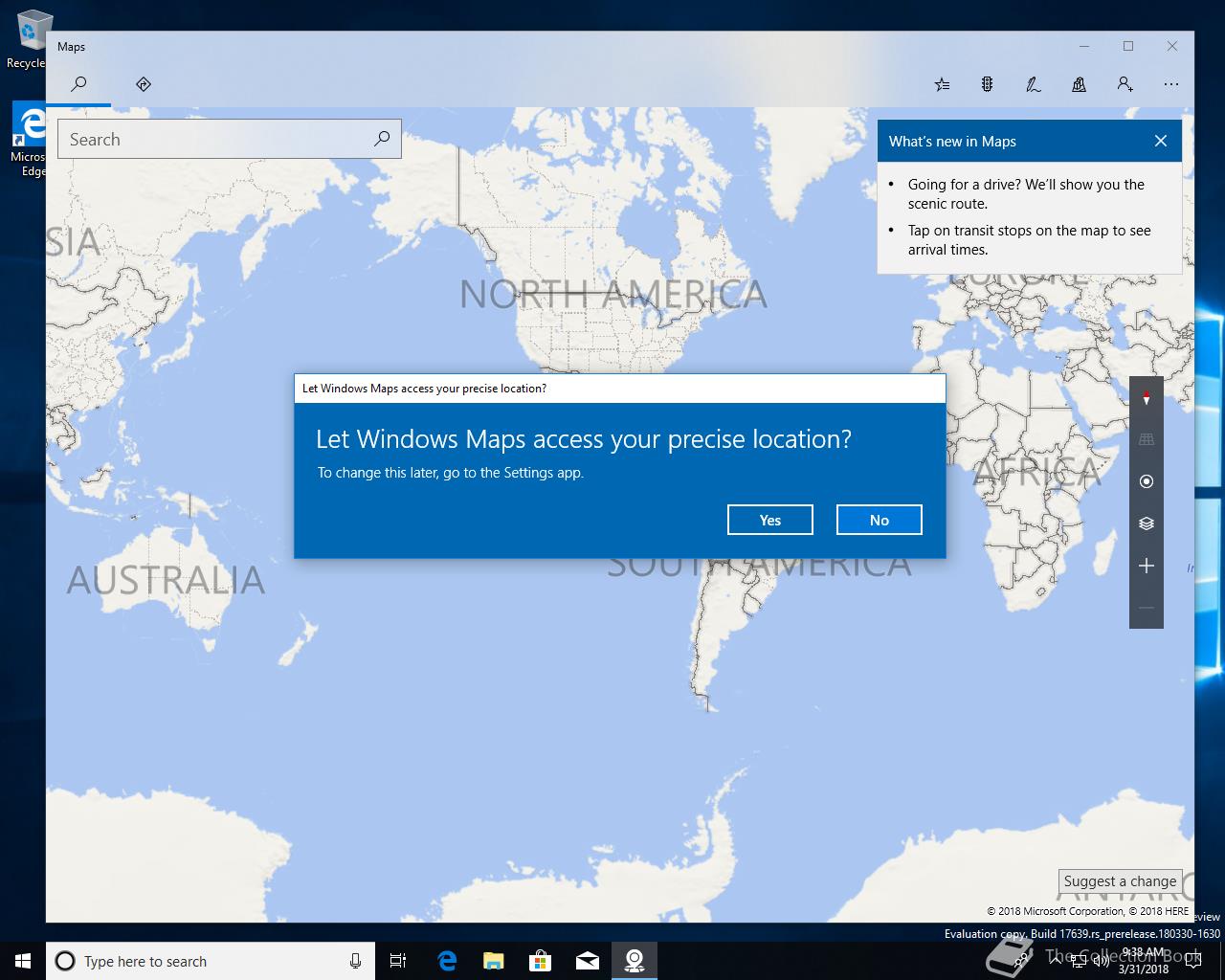The width and height of the screenshot is (1225, 980).
Task: Deny location access with No button
Action: pyautogui.click(x=880, y=520)
